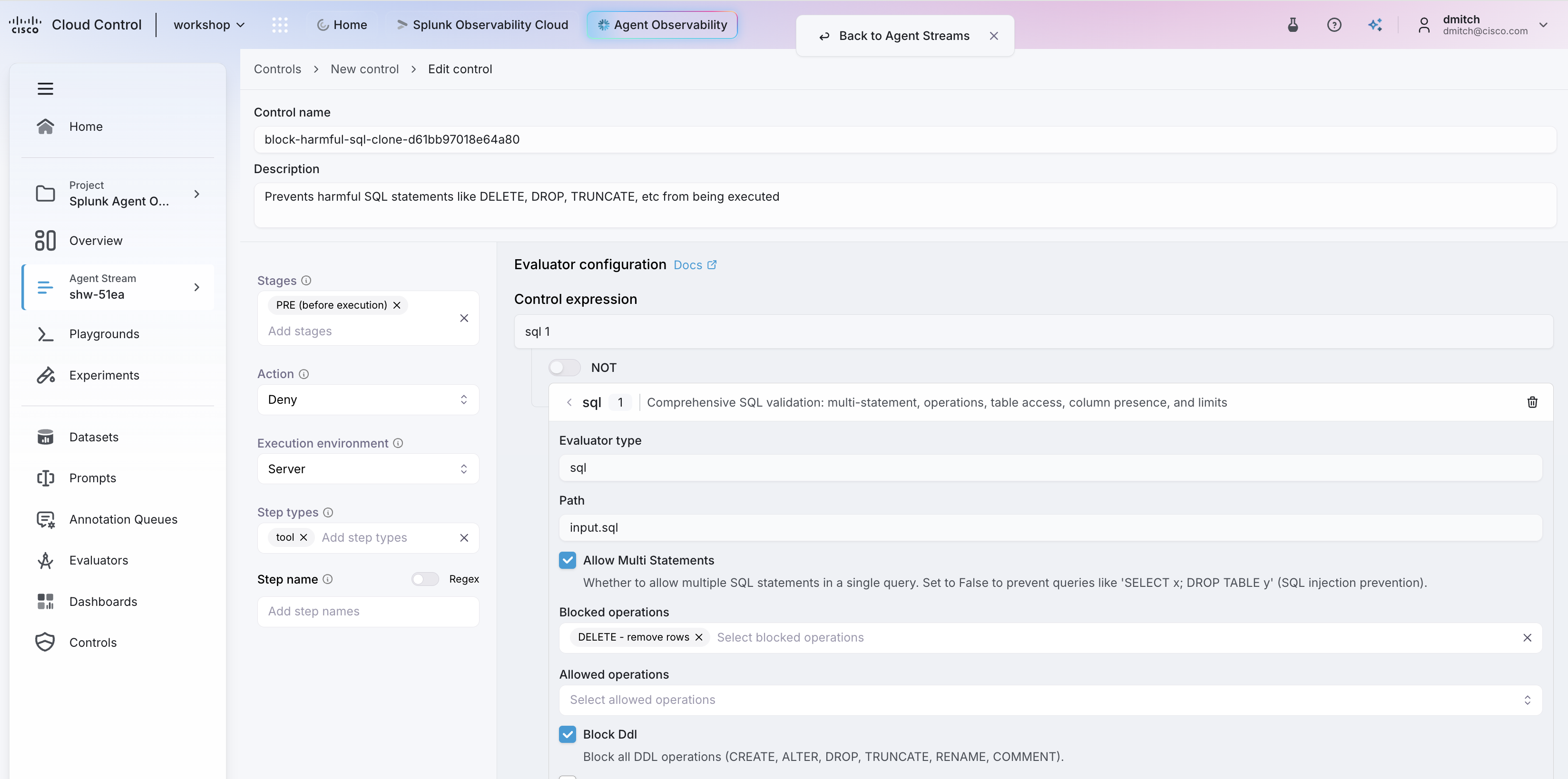1568x779 pixels.
Task: Go to New control breadcrumb
Action: [364, 69]
